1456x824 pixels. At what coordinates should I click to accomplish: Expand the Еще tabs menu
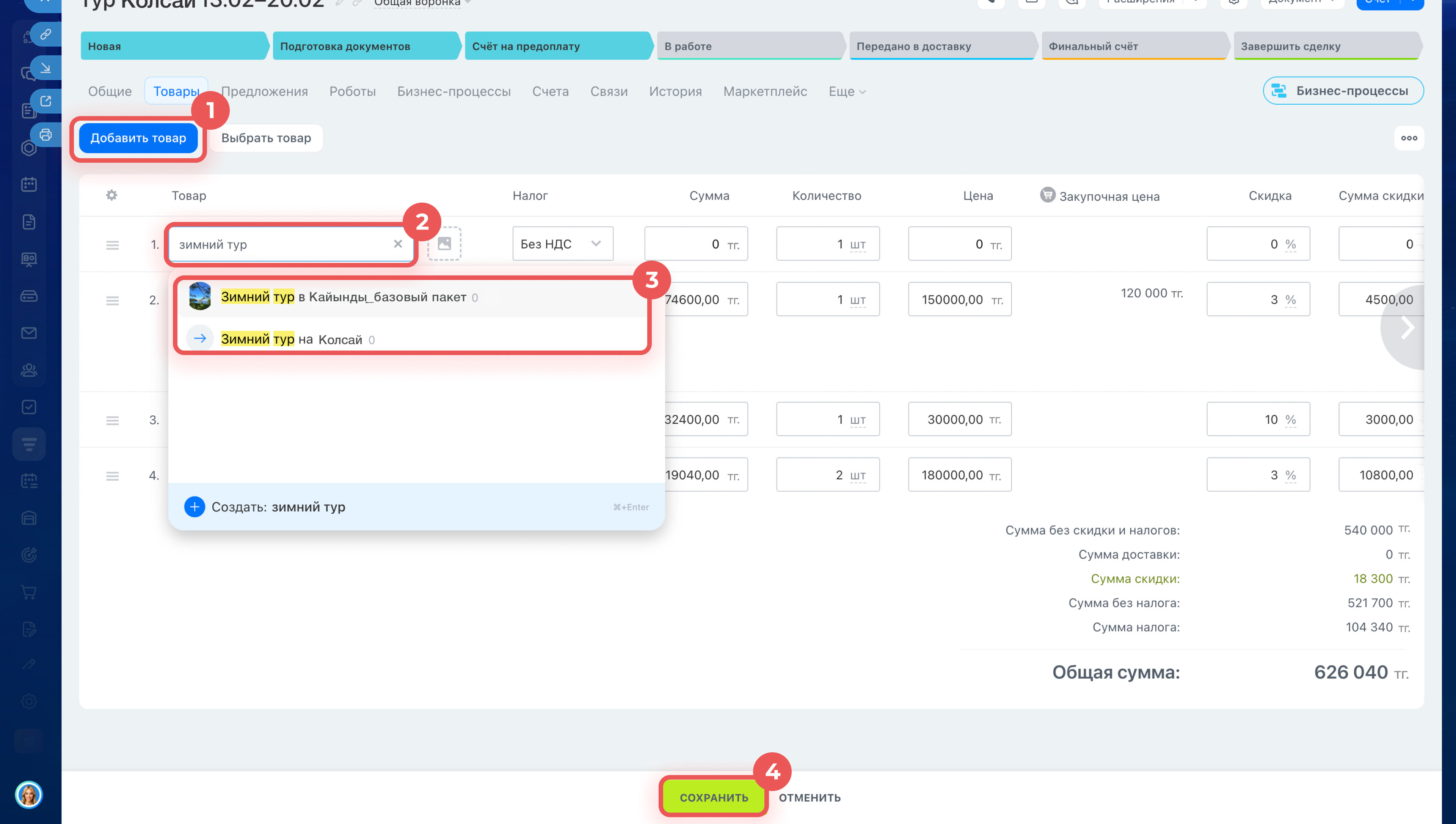(846, 92)
